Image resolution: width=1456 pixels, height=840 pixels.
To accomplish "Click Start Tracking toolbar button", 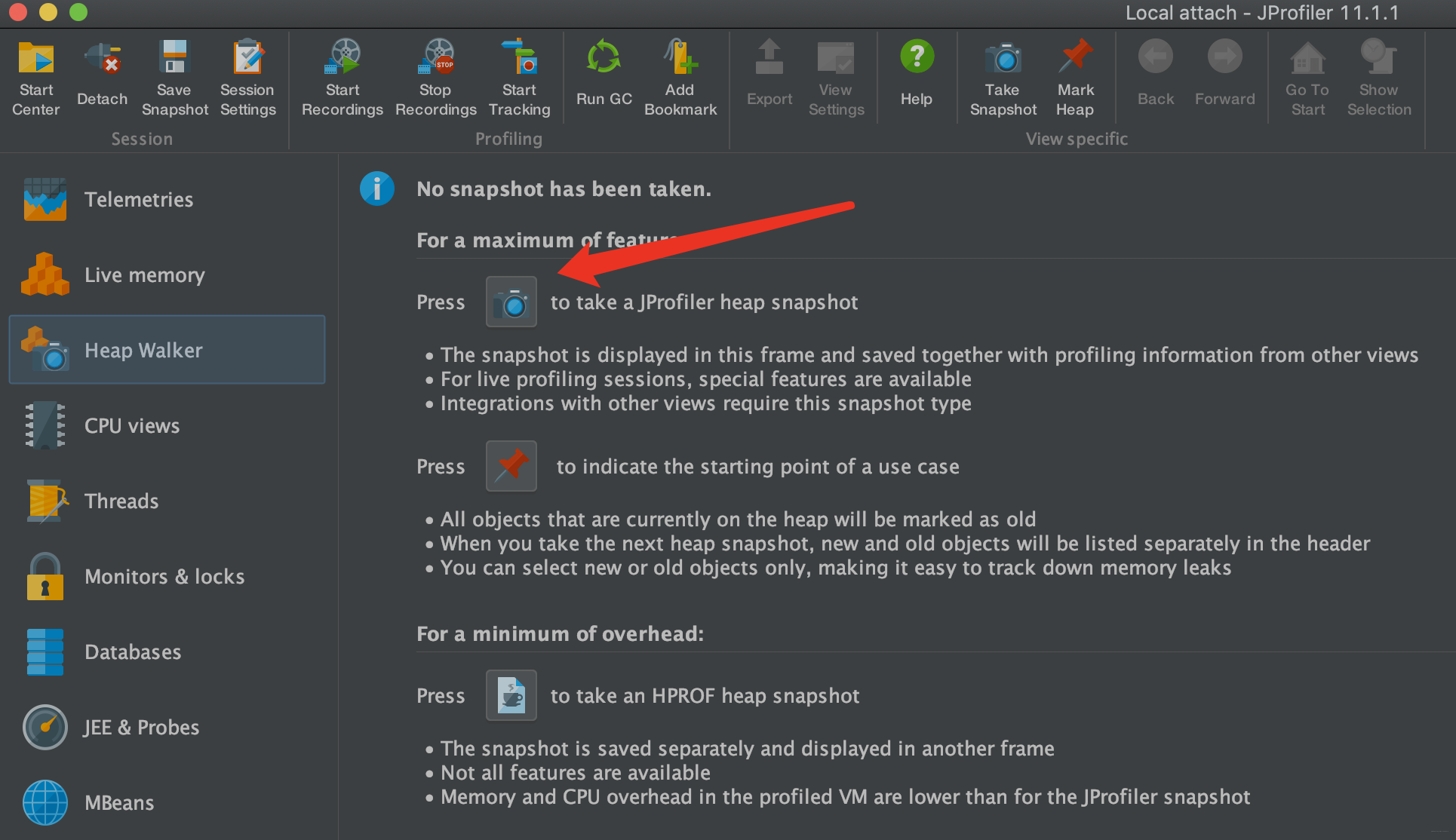I will click(x=520, y=78).
